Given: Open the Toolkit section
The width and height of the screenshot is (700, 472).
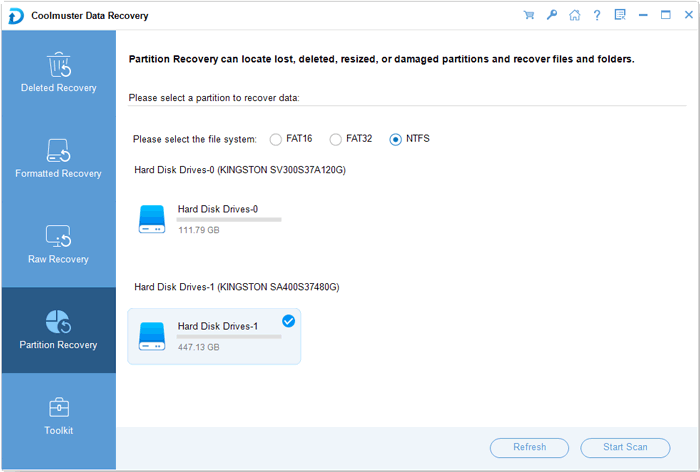Looking at the screenshot, I should point(58,416).
